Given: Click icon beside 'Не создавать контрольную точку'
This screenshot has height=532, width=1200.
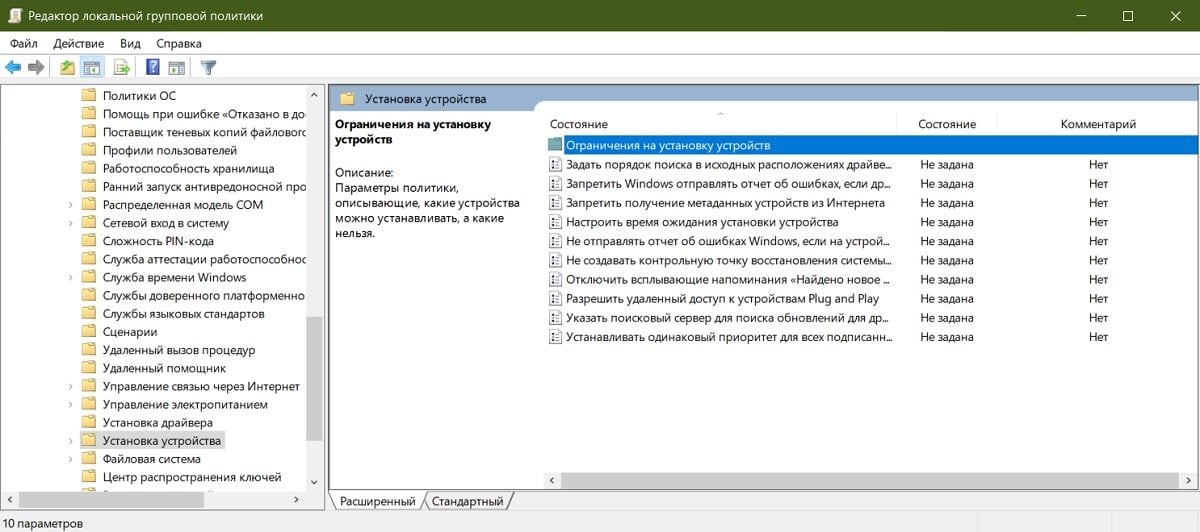Looking at the screenshot, I should pyautogui.click(x=555, y=260).
